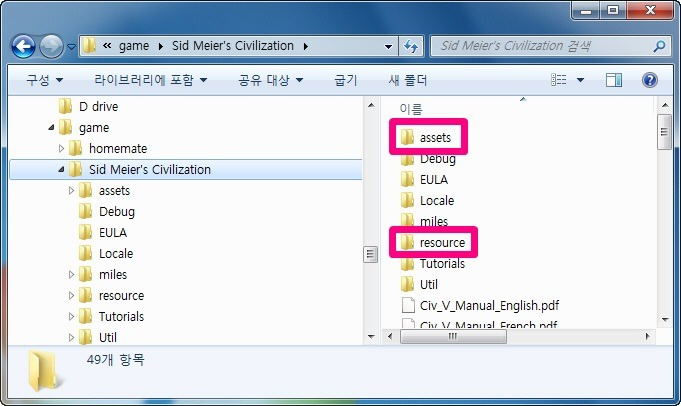The width and height of the screenshot is (681, 406).
Task: Select 'Locale' folder in navigation tree
Action: click(x=116, y=253)
